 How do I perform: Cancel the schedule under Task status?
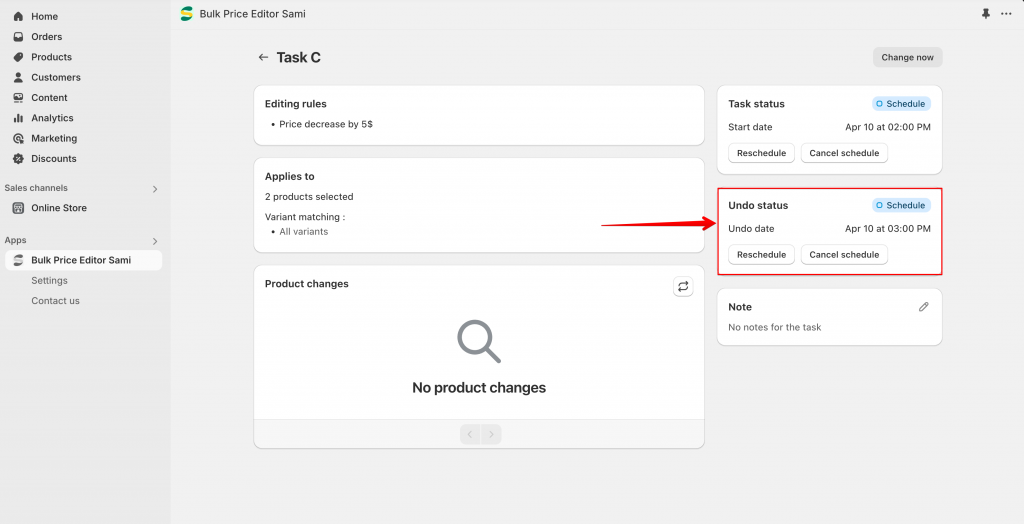click(x=844, y=153)
